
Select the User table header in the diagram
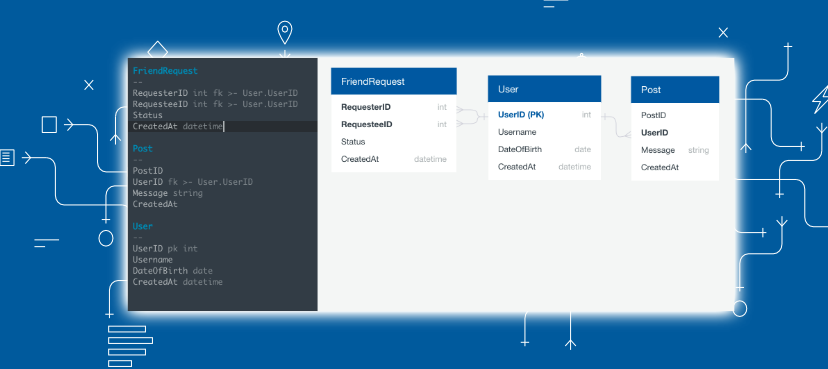544,89
